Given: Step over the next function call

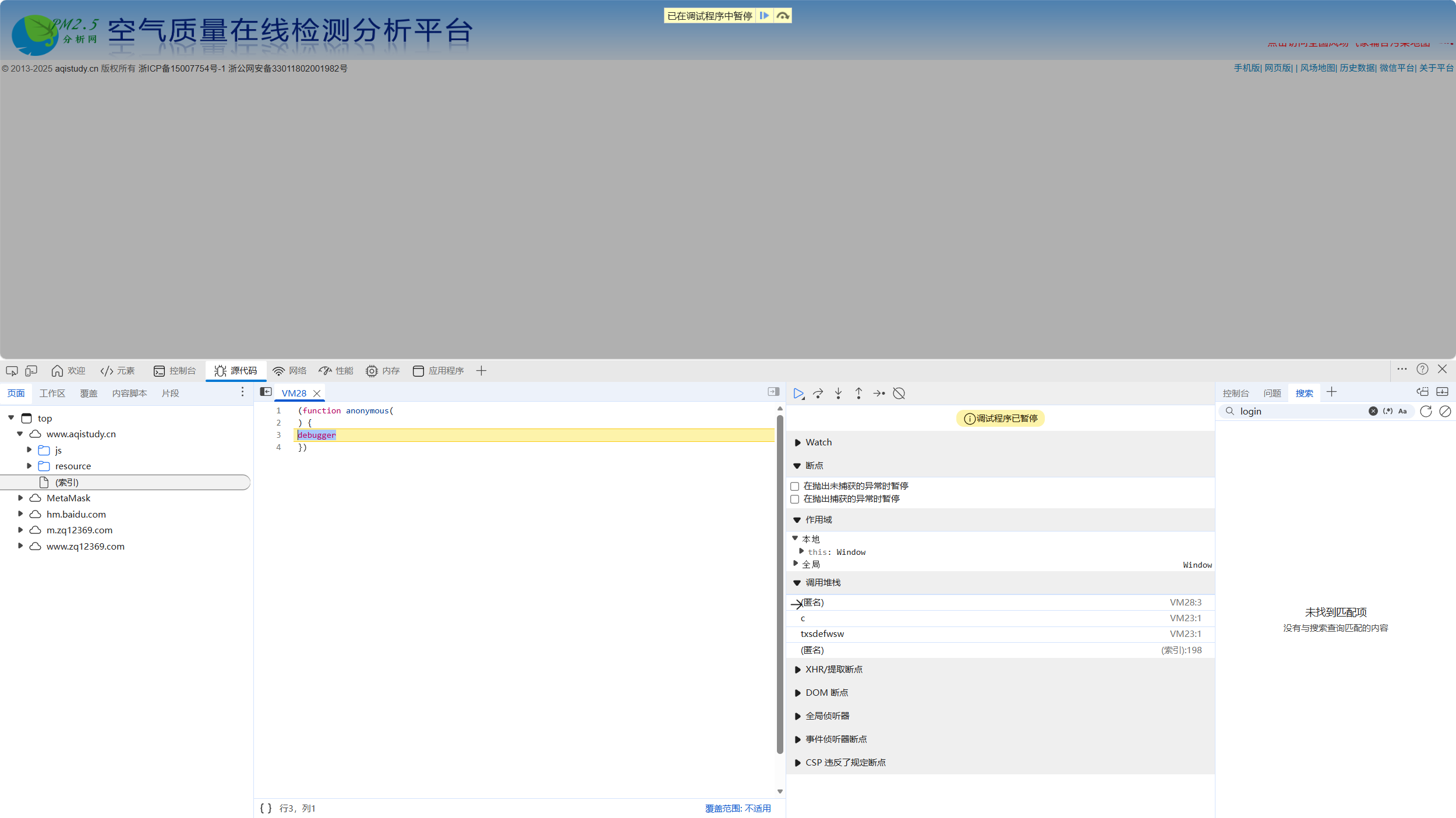Looking at the screenshot, I should (818, 393).
